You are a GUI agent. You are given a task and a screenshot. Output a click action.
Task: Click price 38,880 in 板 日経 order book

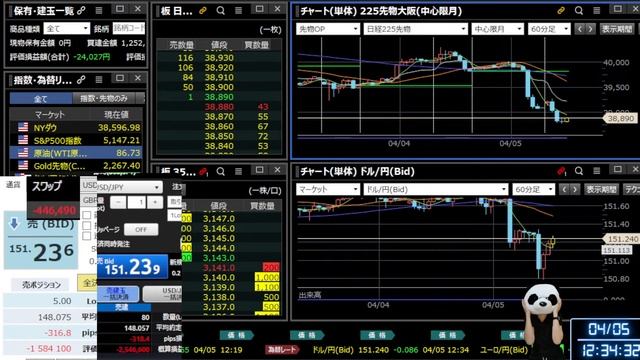click(x=219, y=107)
